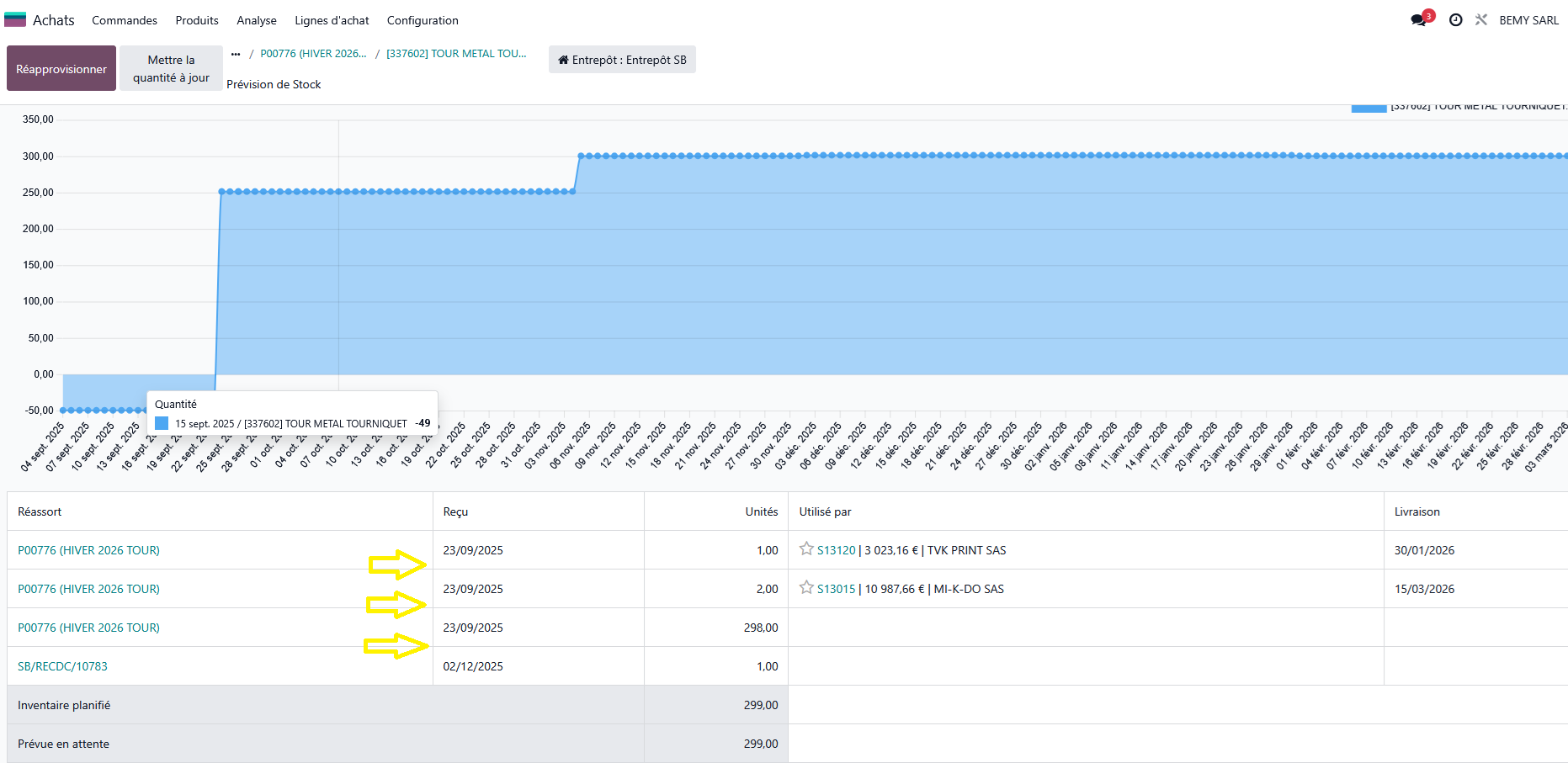Open the Analyse menu
Screen dimensions: 1568x763
coord(257,20)
